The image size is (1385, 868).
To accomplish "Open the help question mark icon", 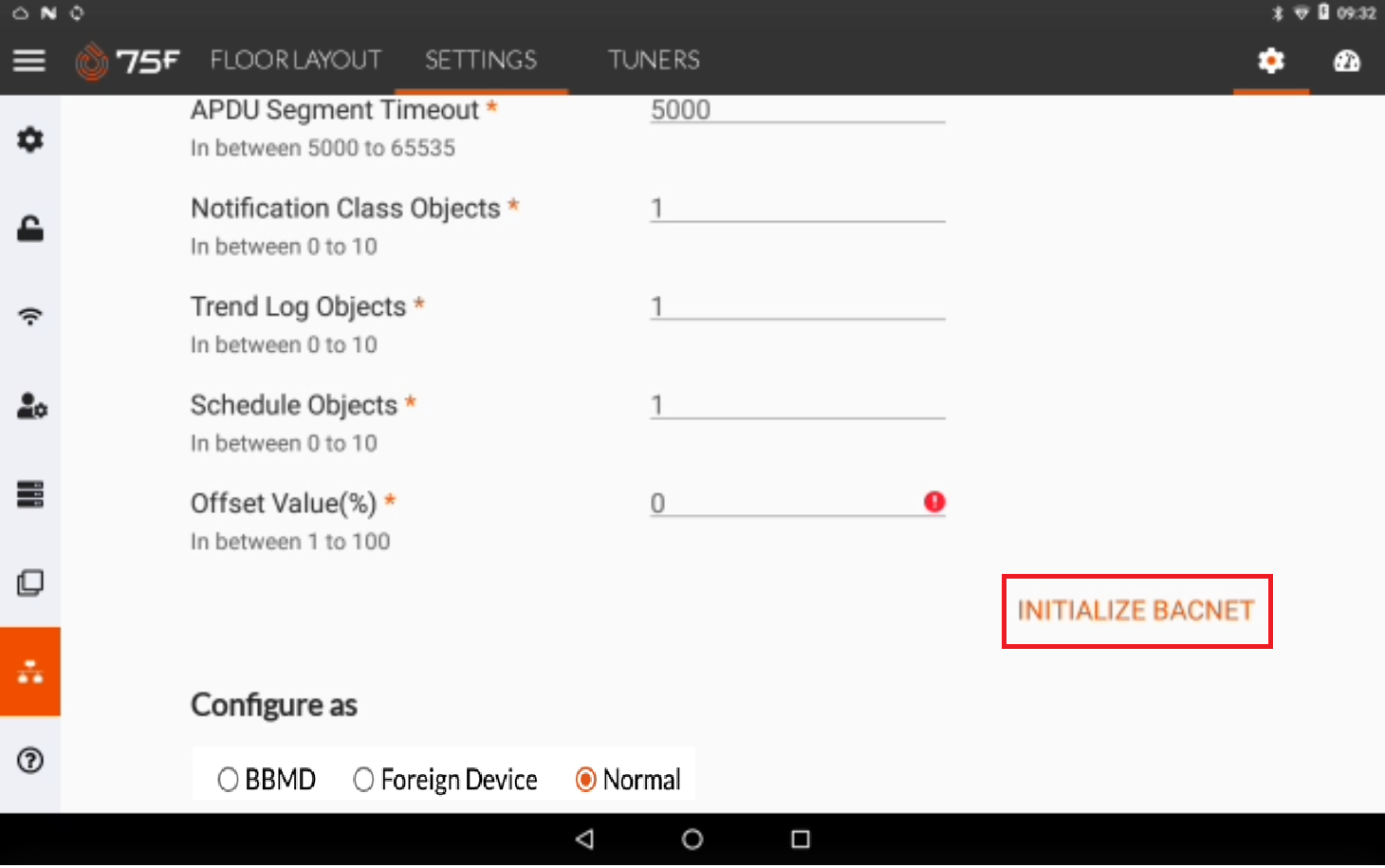I will pyautogui.click(x=30, y=760).
